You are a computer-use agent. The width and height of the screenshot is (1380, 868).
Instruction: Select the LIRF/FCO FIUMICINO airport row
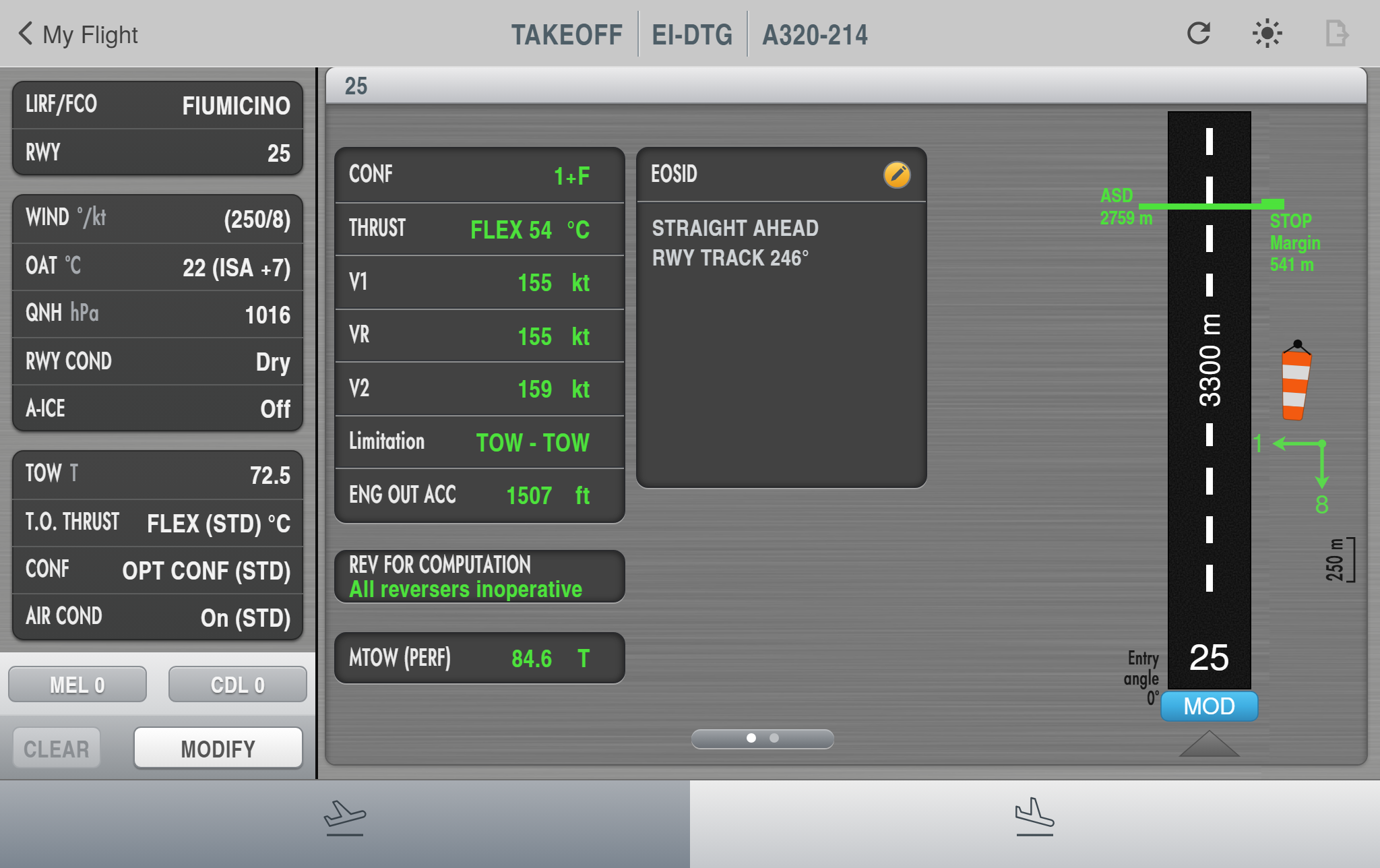point(158,105)
